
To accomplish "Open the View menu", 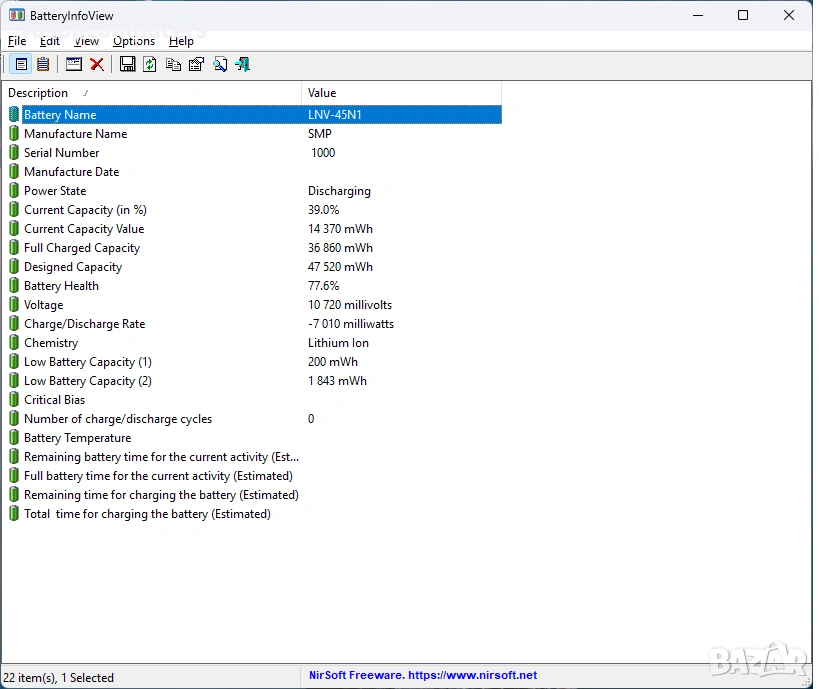I will pos(87,41).
